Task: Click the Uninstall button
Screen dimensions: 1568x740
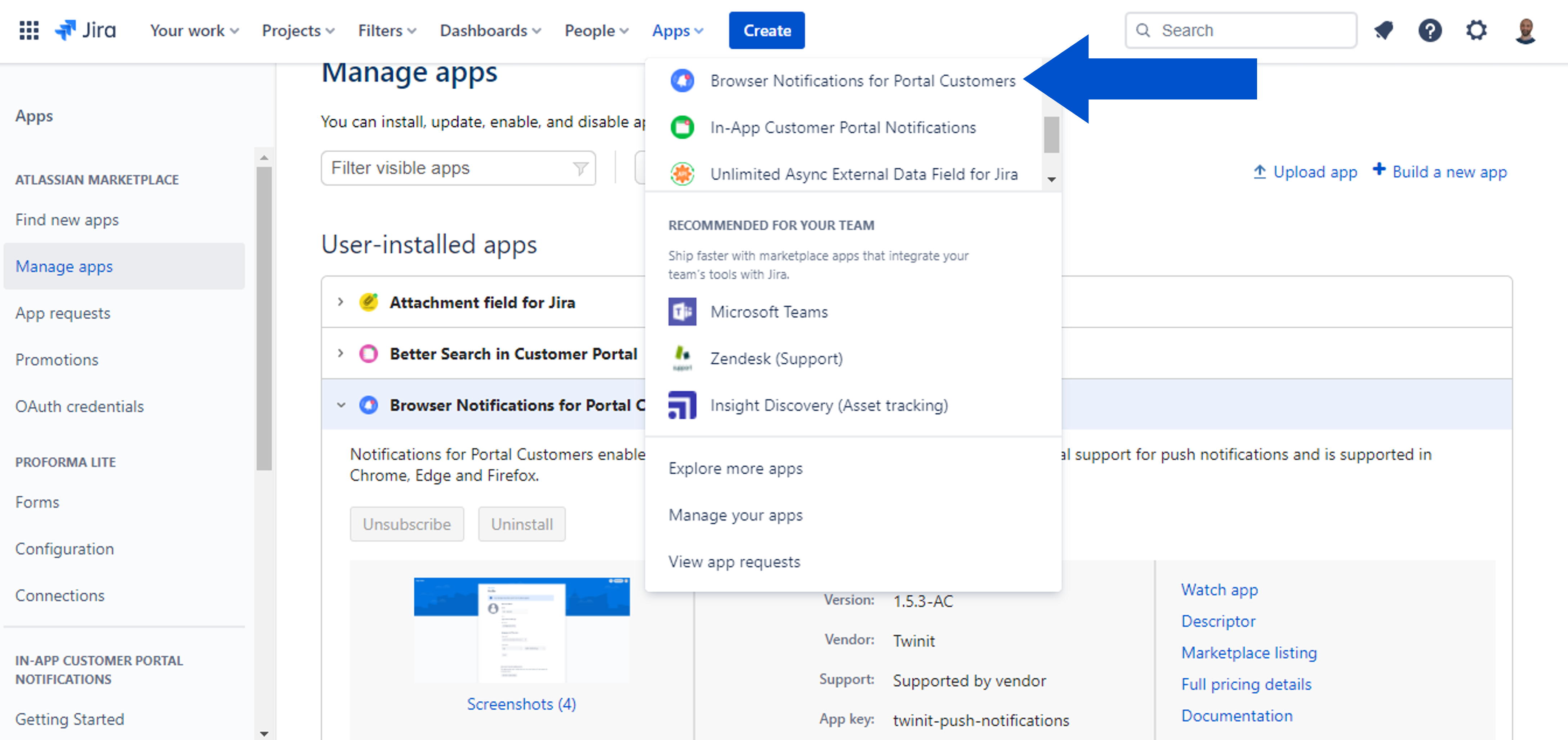Action: click(522, 524)
